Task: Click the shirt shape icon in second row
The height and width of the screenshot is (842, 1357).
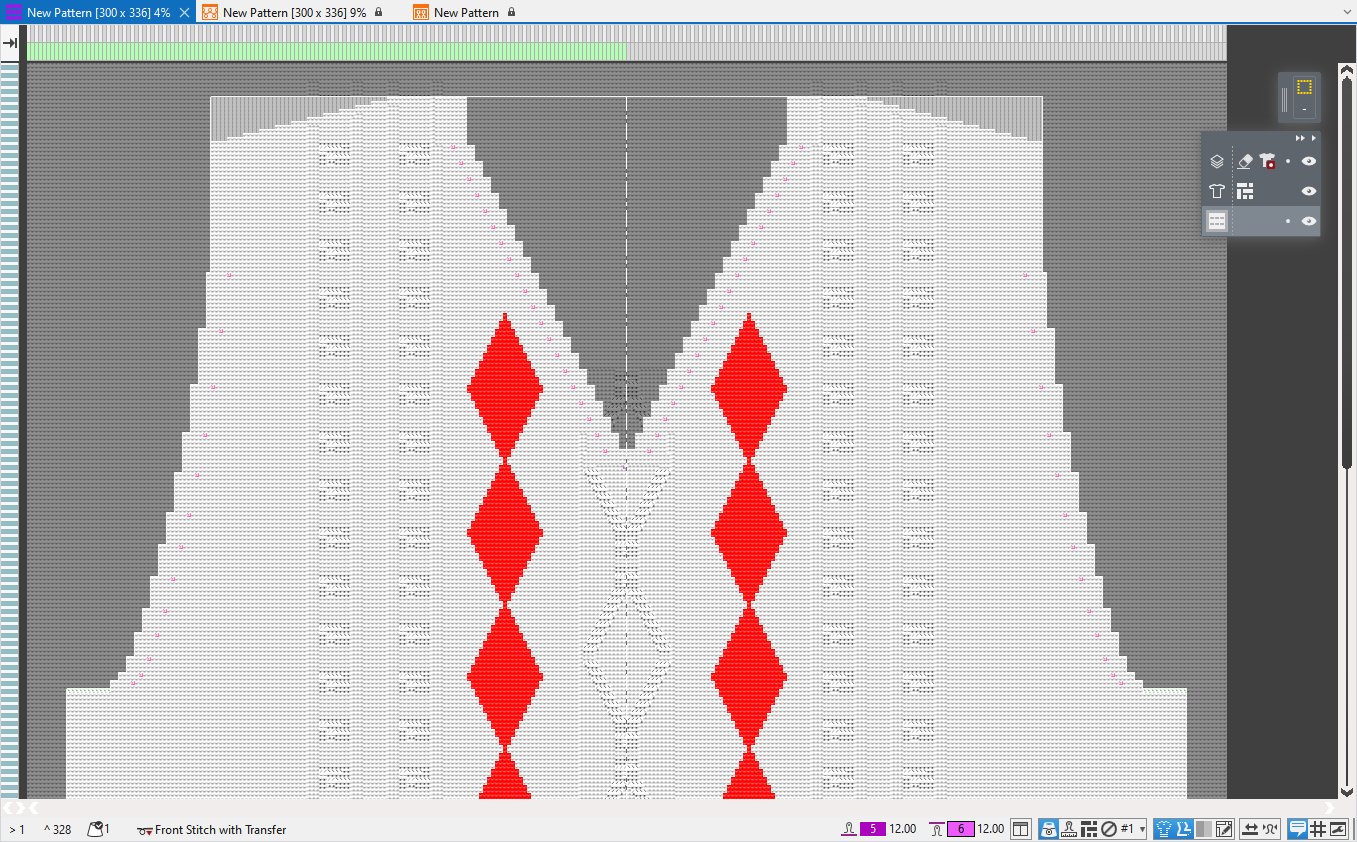Action: tap(1217, 191)
